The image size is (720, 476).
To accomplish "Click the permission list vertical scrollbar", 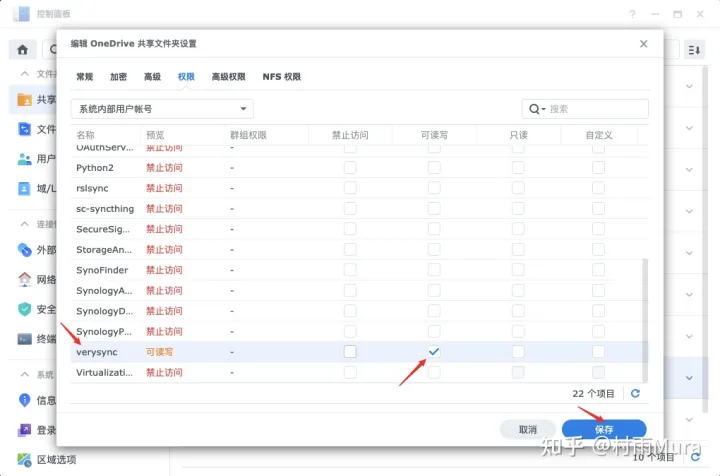I will pyautogui.click(x=645, y=320).
